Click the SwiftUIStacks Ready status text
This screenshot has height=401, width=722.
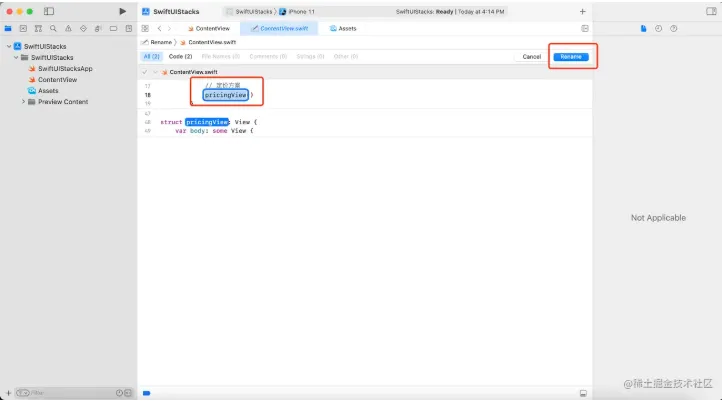tap(450, 12)
